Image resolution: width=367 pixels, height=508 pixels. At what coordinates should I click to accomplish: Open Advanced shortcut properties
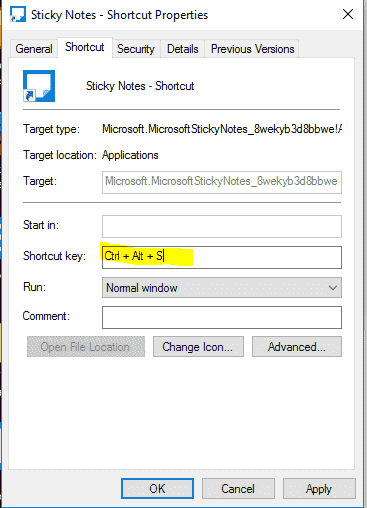tap(297, 347)
